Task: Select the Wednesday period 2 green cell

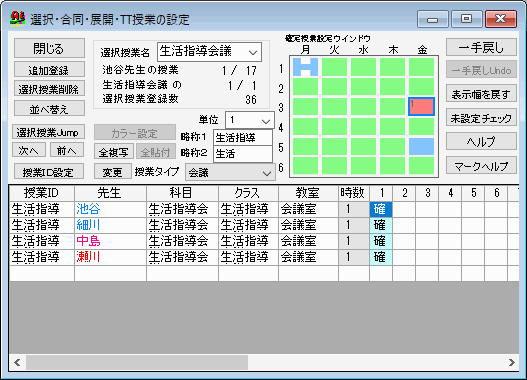Action: click(x=363, y=87)
